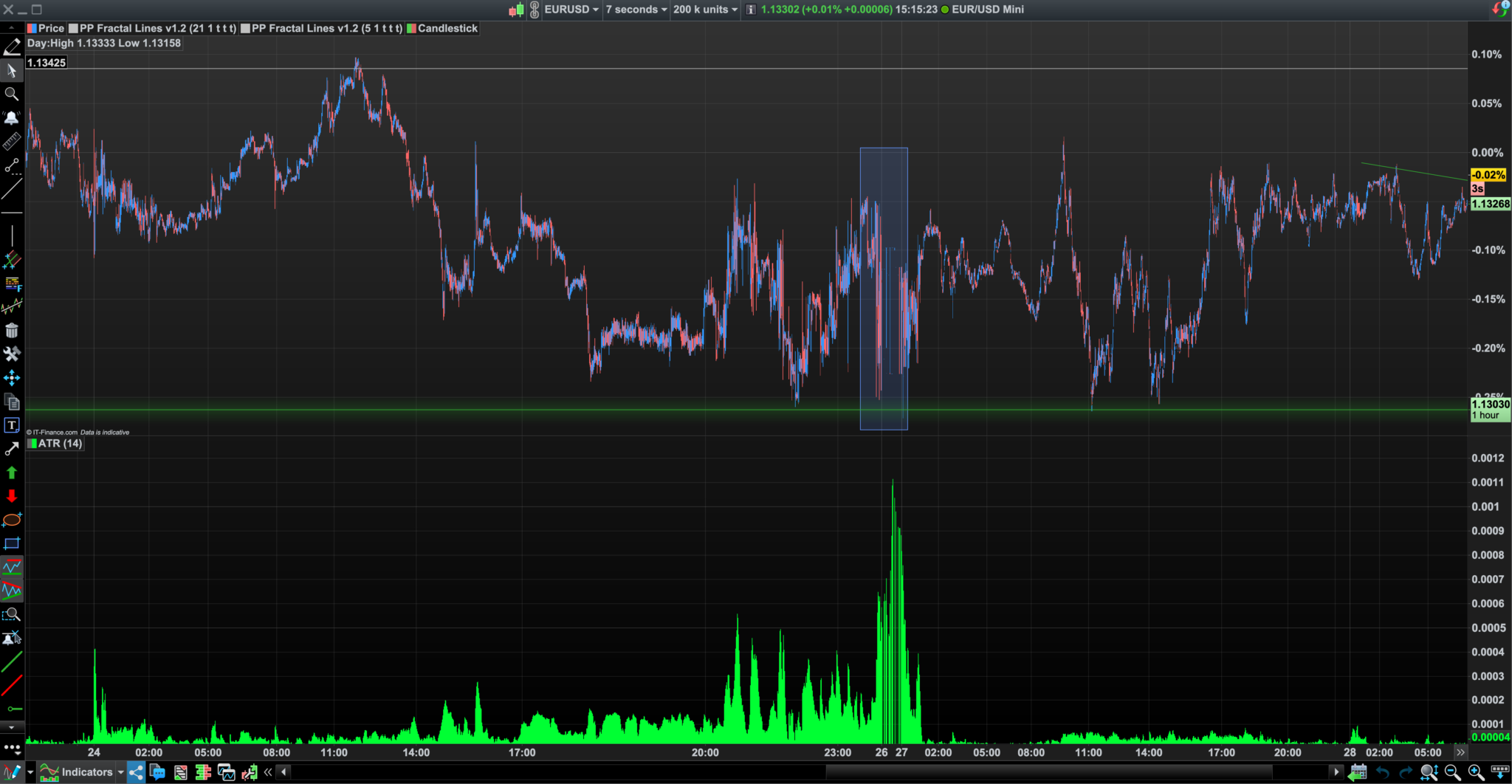
Task: Open the calendar go-to-date icon
Action: click(x=1357, y=772)
